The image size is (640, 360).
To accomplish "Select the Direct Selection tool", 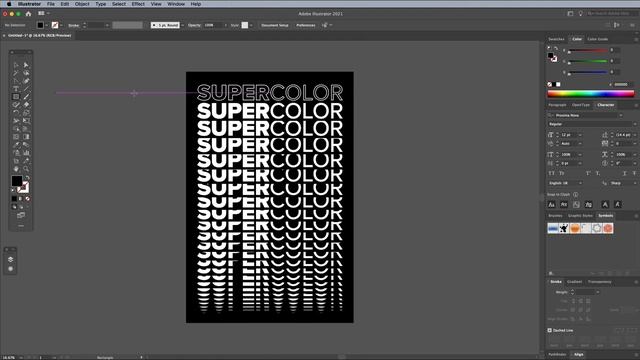I will 26,65.
